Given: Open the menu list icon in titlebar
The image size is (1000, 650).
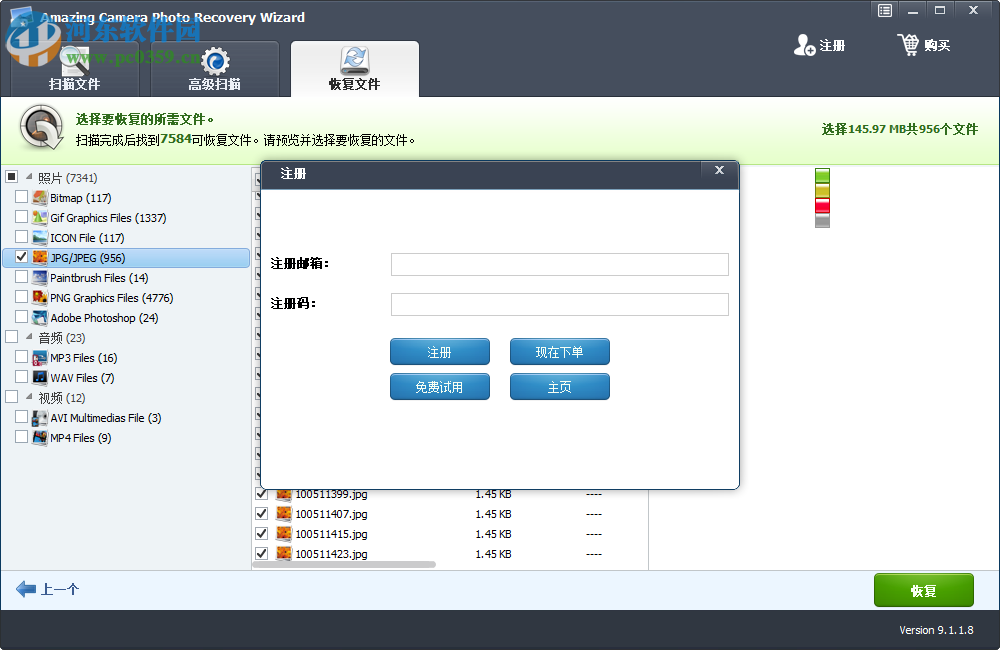Looking at the screenshot, I should [884, 10].
